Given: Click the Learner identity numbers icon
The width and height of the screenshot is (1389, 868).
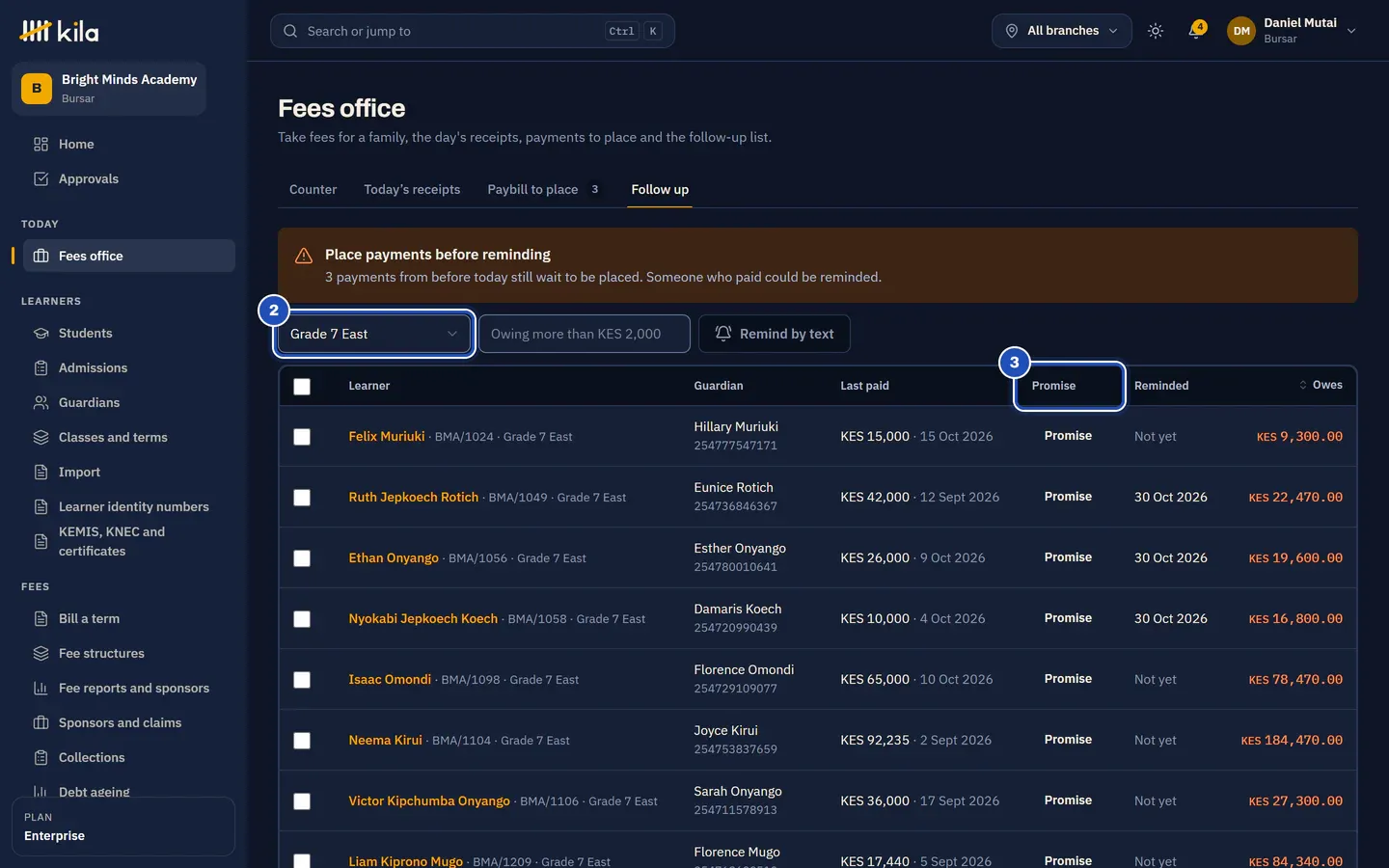Looking at the screenshot, I should 41,506.
